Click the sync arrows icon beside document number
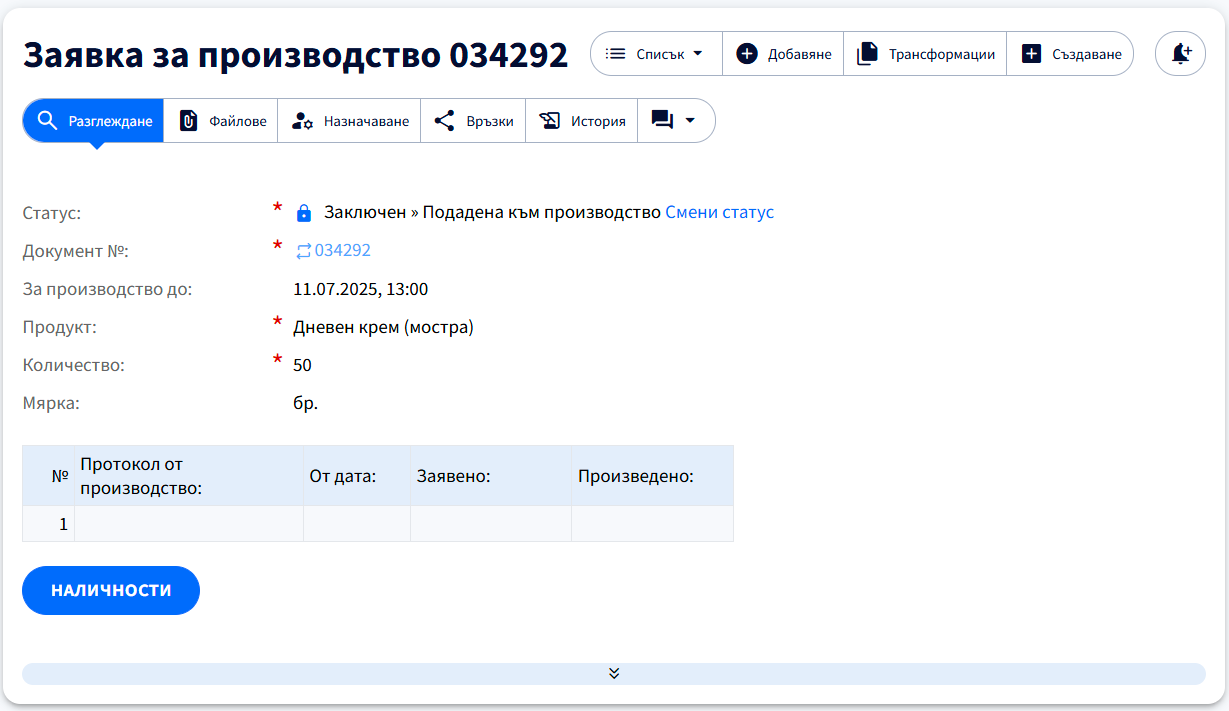 click(x=301, y=250)
